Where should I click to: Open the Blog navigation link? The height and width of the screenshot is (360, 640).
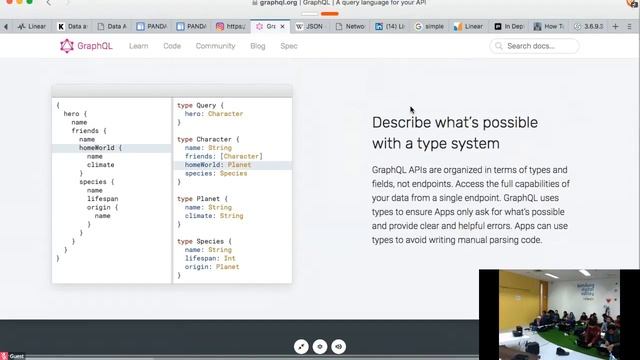258,46
